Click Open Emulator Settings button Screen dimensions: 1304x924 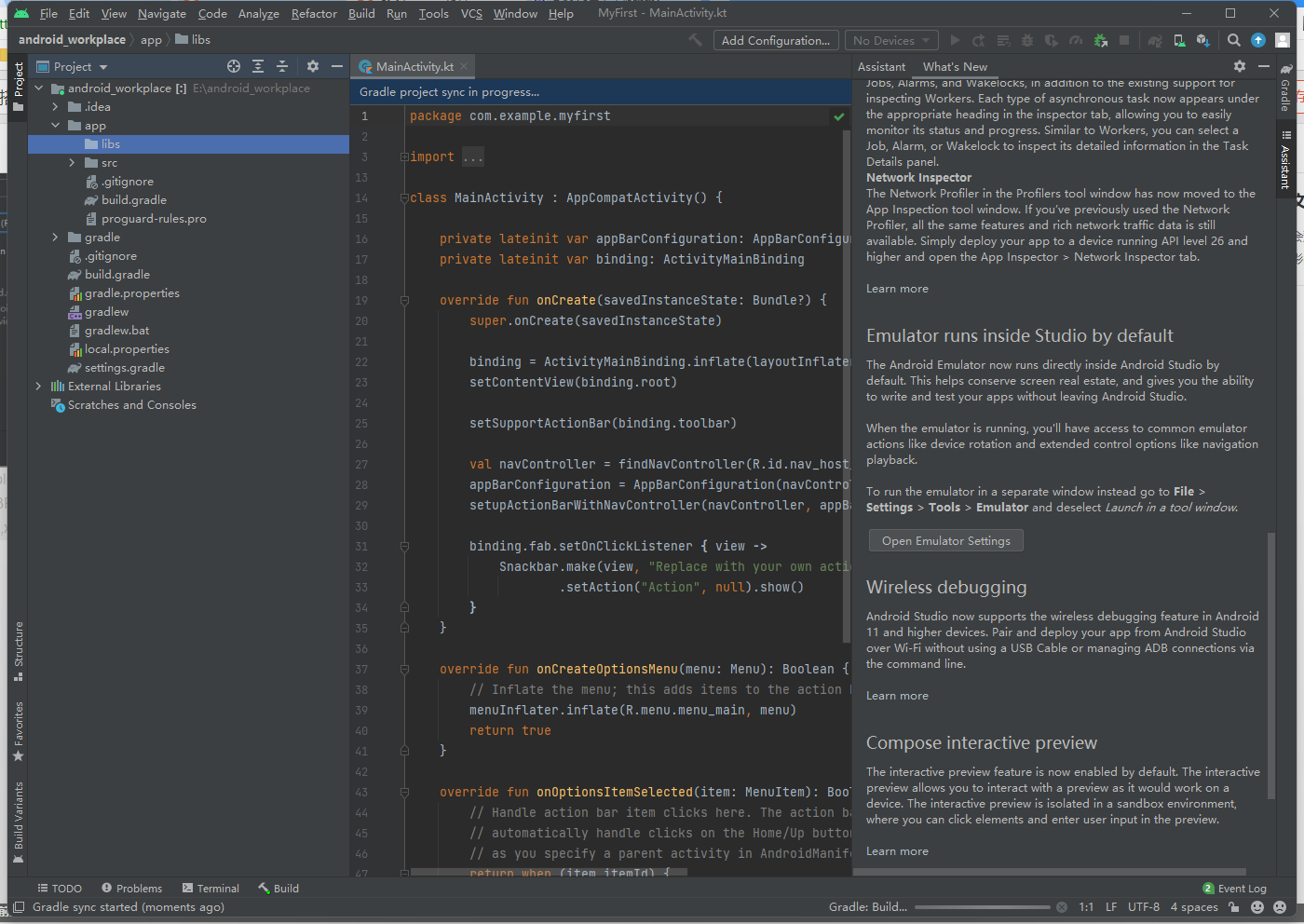tap(945, 541)
